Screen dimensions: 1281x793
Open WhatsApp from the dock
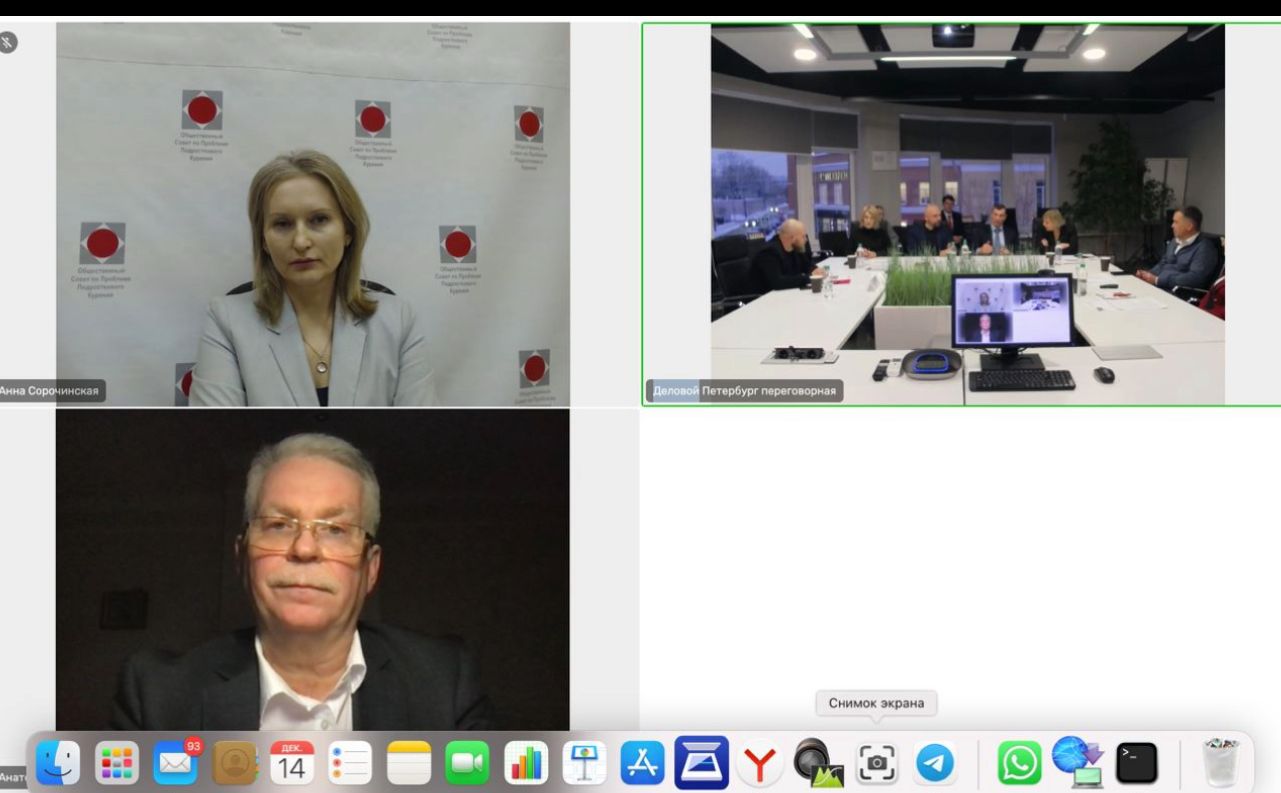coord(1020,765)
